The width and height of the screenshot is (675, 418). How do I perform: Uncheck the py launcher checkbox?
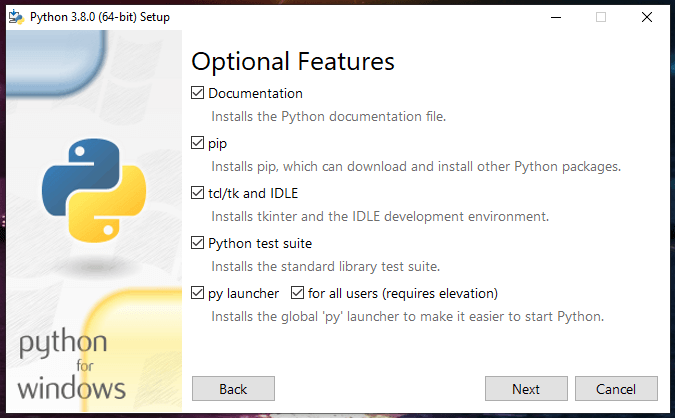pos(197,293)
